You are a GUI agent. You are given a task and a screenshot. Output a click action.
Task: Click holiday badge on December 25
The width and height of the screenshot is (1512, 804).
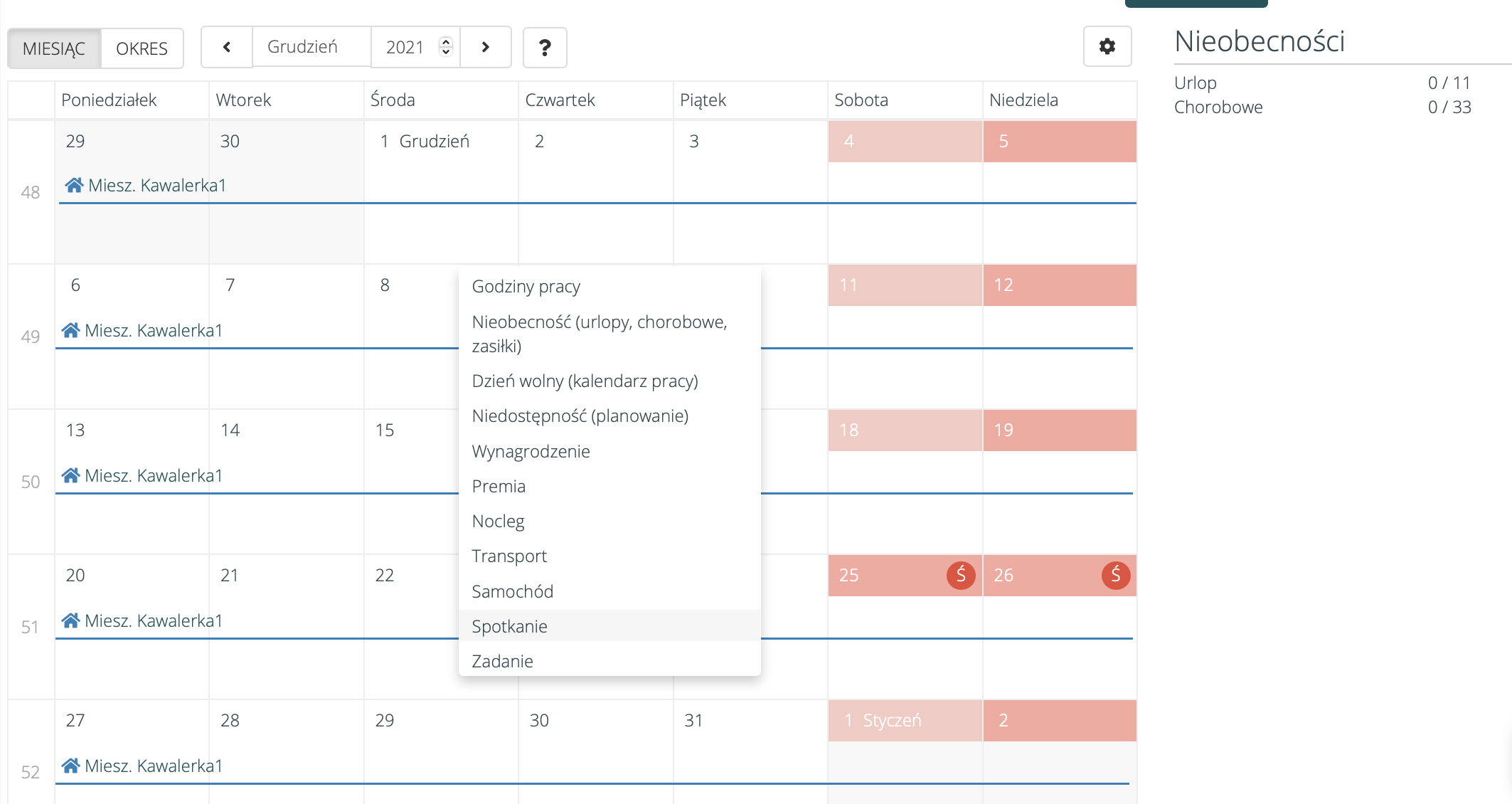960,575
